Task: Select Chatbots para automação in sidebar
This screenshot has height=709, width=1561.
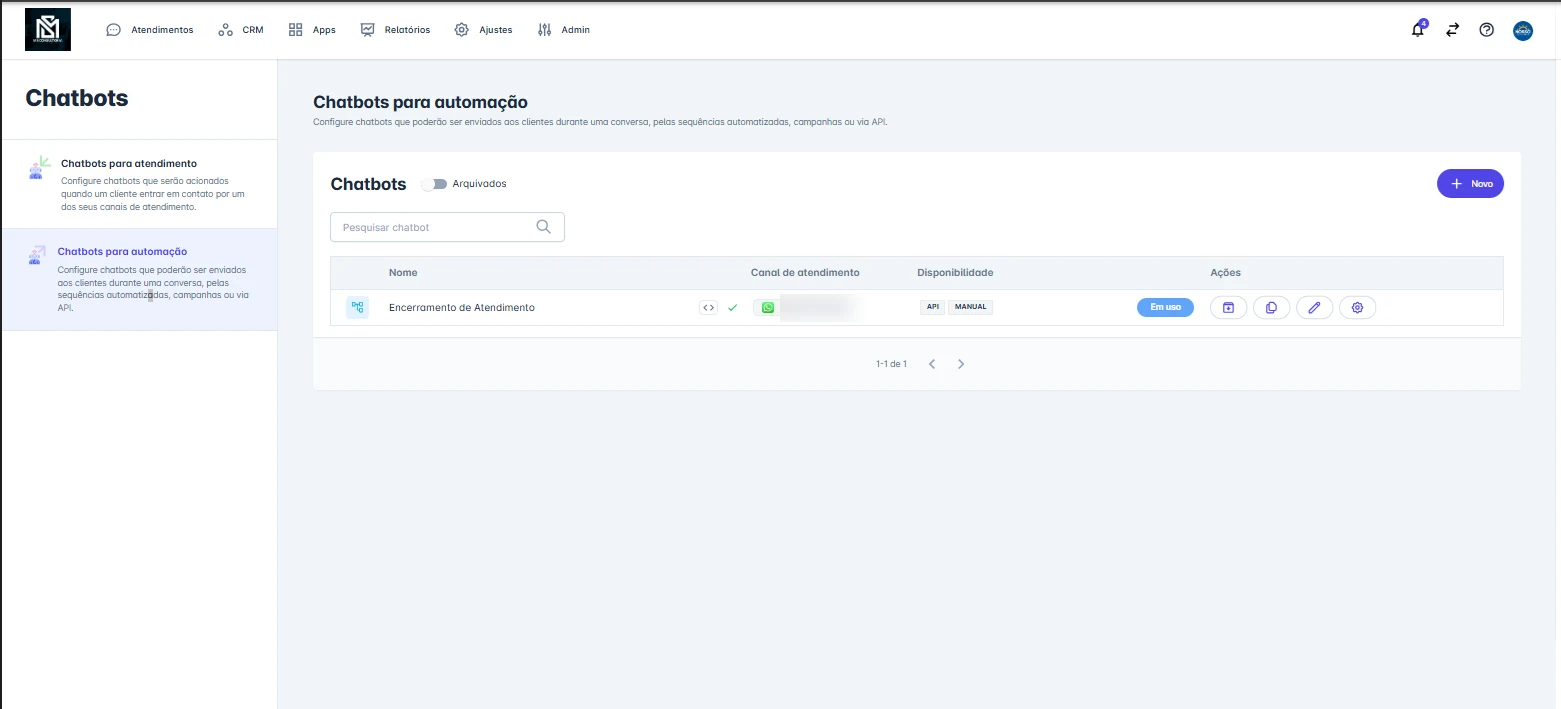Action: [x=139, y=280]
